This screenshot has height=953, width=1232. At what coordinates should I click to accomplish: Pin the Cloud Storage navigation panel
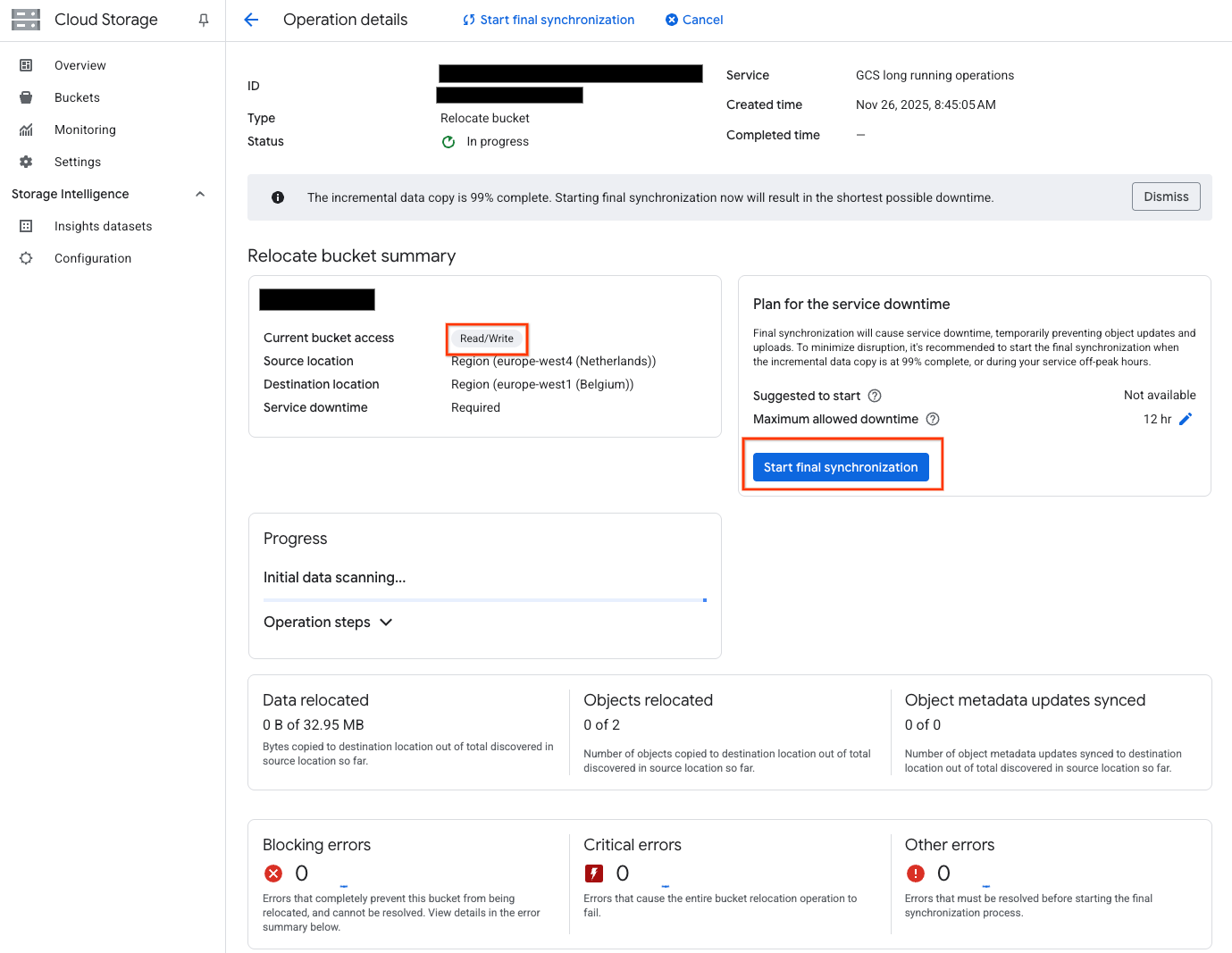[x=204, y=20]
